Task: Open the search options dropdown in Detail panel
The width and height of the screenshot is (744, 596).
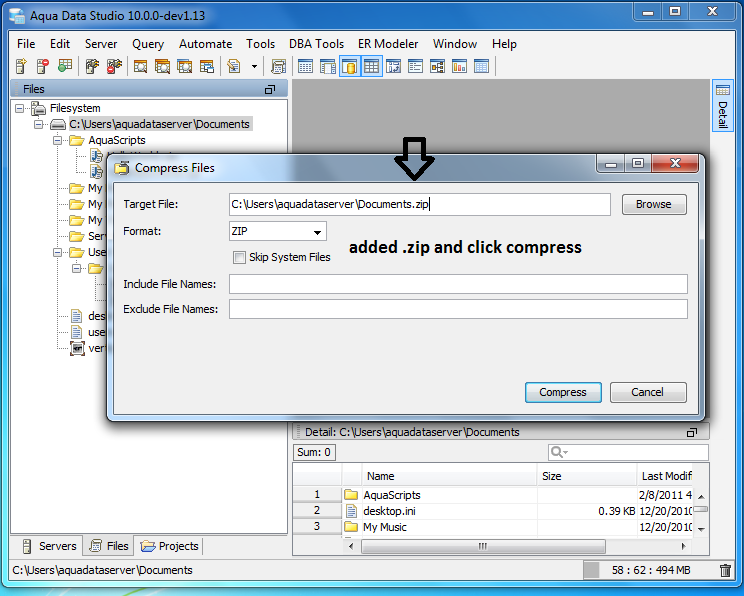Action: tap(559, 452)
